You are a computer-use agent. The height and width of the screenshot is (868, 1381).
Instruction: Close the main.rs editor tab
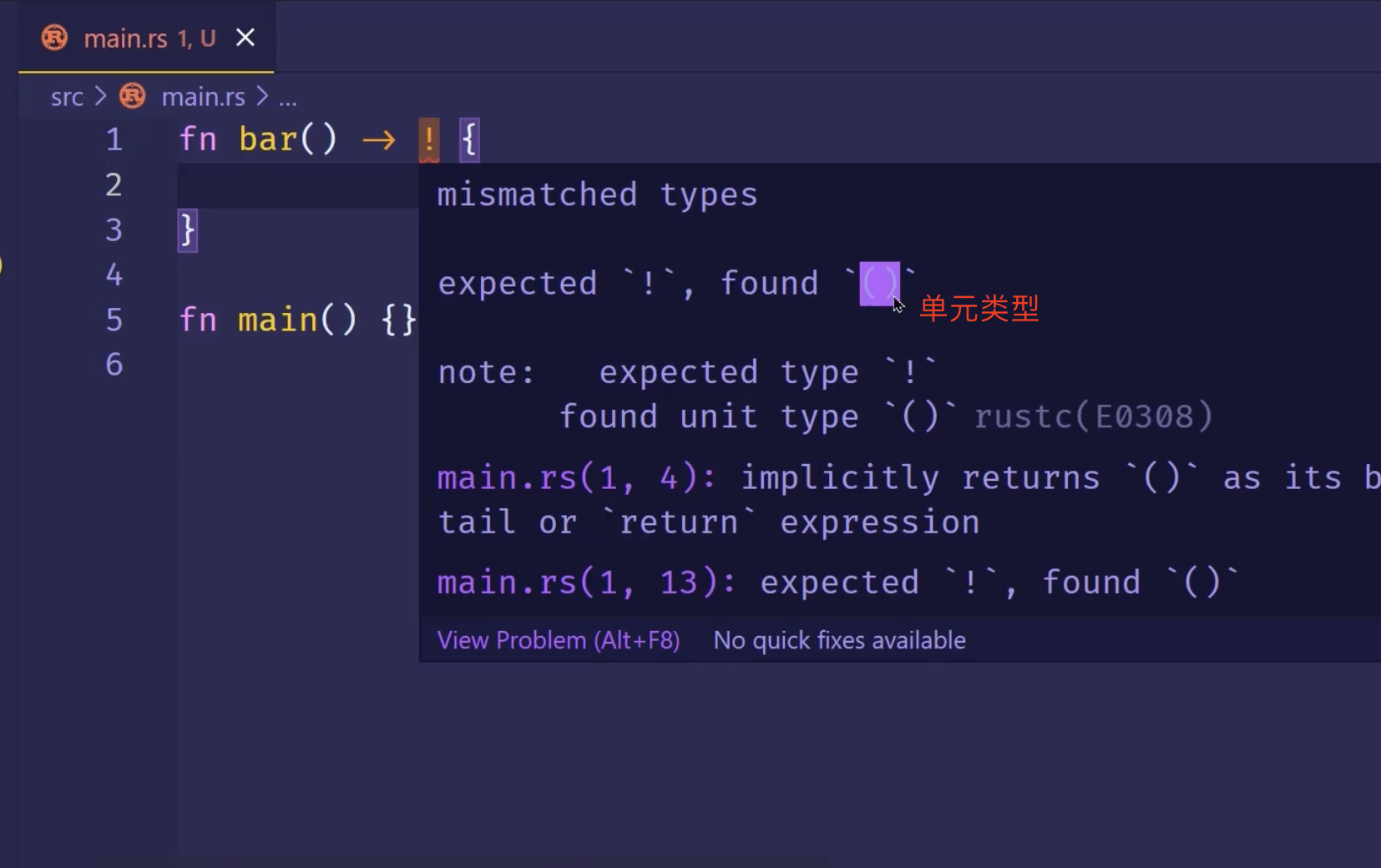[x=245, y=38]
